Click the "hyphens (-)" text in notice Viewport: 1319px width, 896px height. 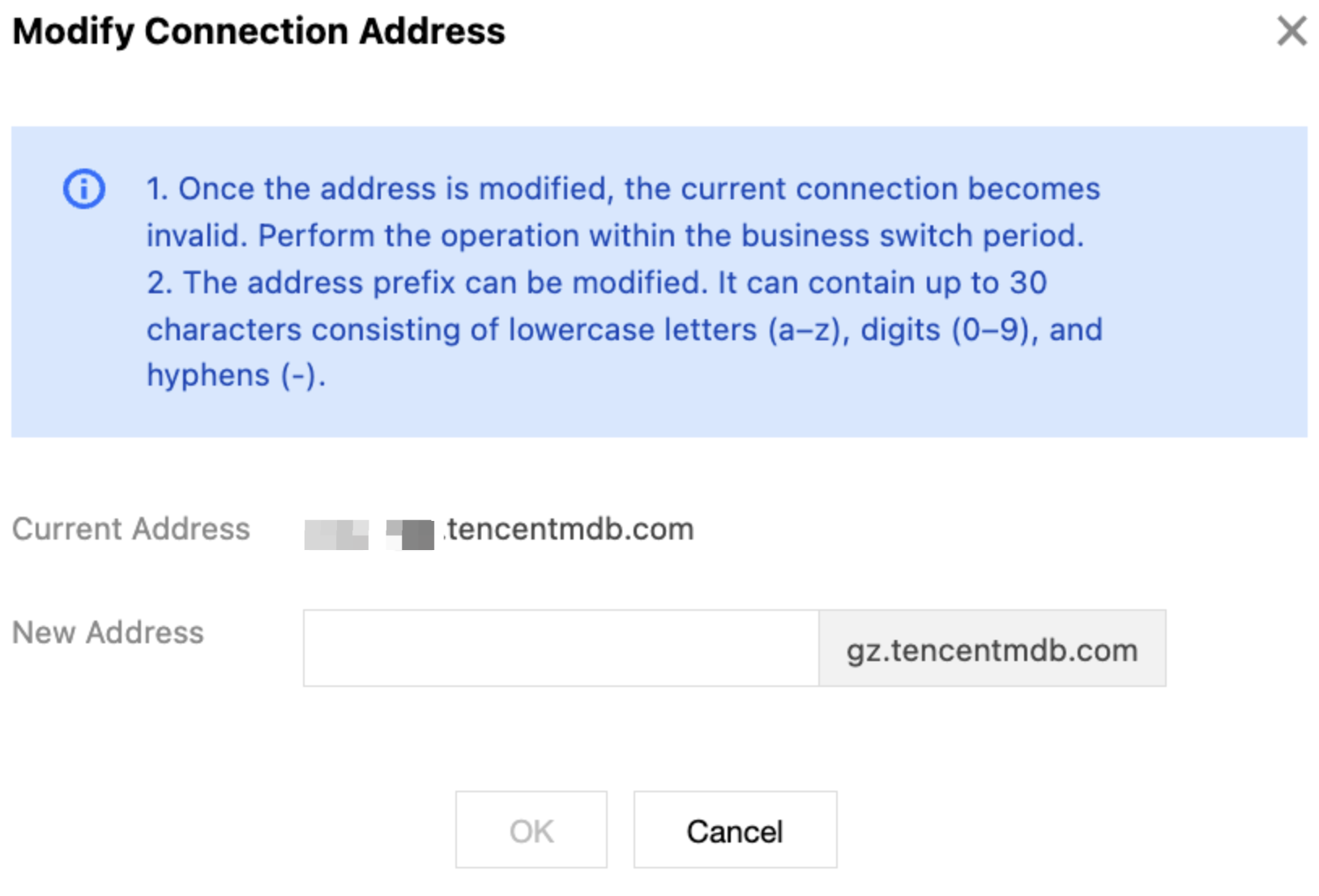(x=236, y=376)
